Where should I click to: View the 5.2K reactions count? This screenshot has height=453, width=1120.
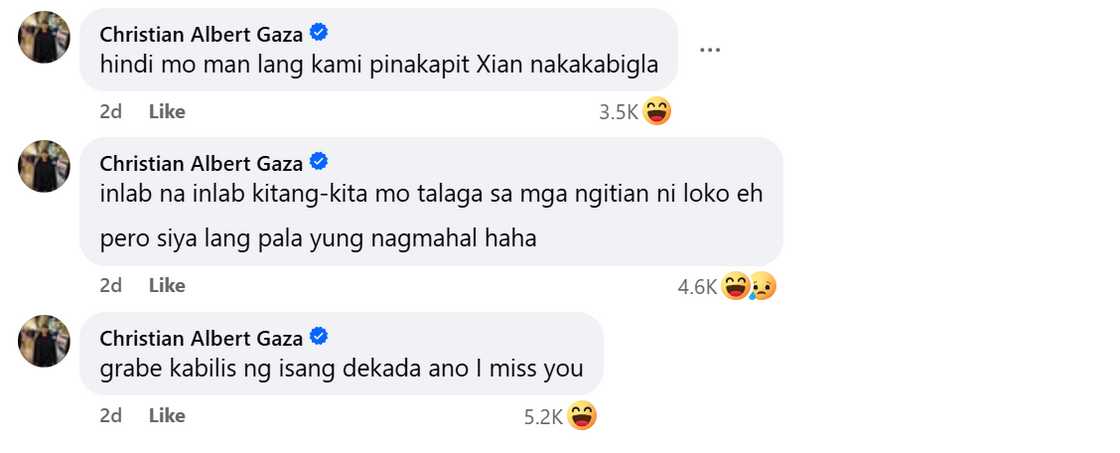pyautogui.click(x=544, y=417)
